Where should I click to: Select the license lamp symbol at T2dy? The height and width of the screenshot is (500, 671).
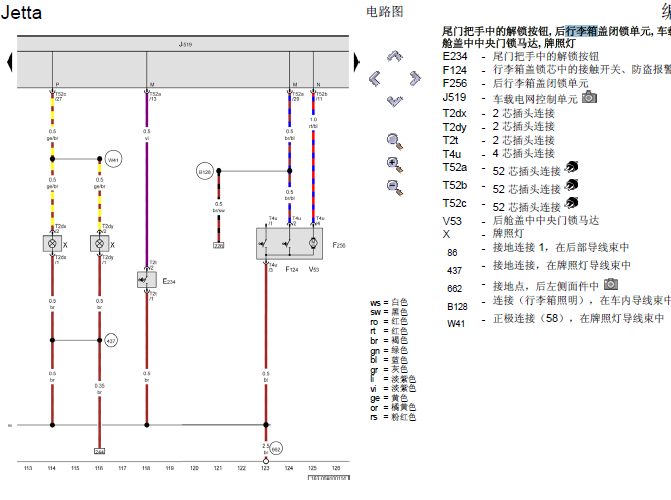click(x=99, y=244)
